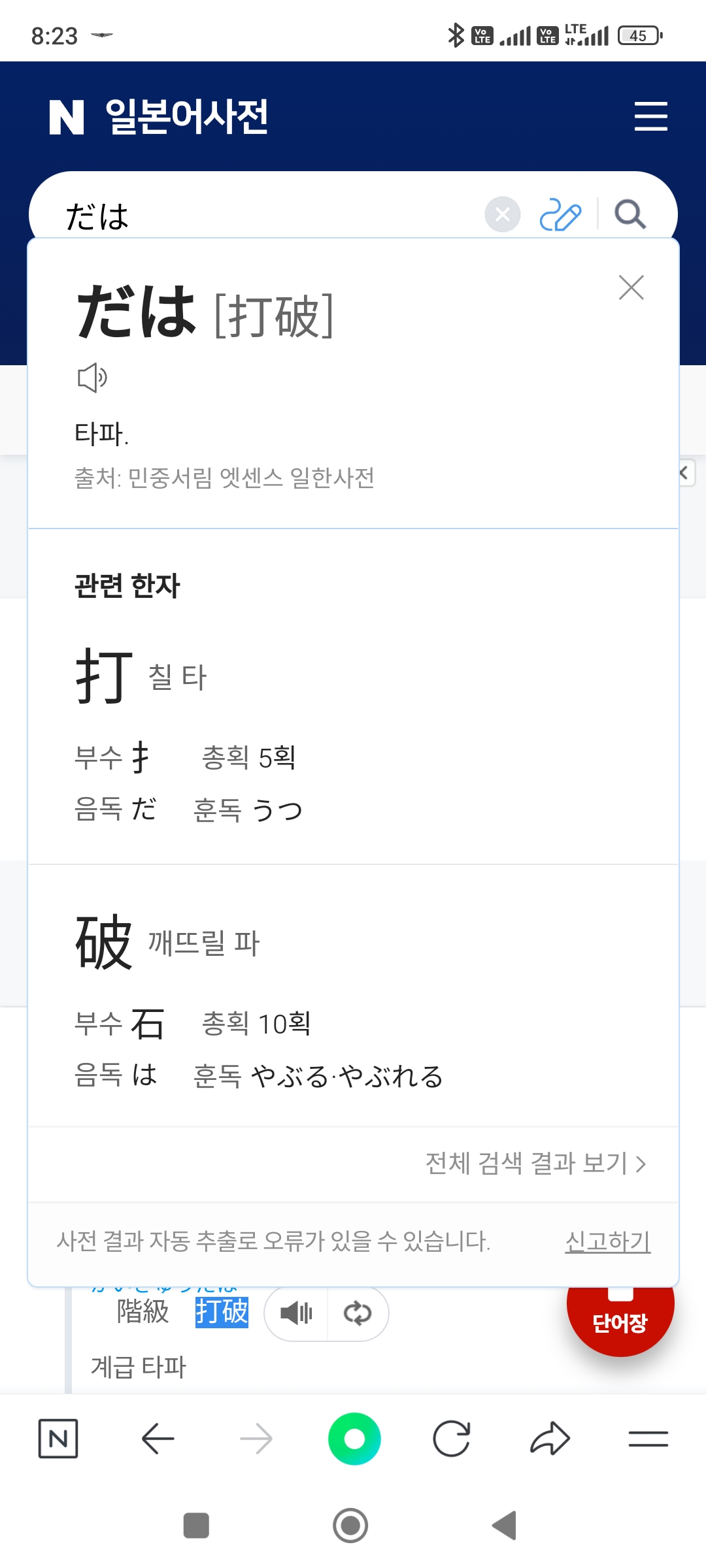Toggle repeat playback for example sentence
Image resolution: width=706 pixels, height=1568 pixels.
tap(357, 1313)
